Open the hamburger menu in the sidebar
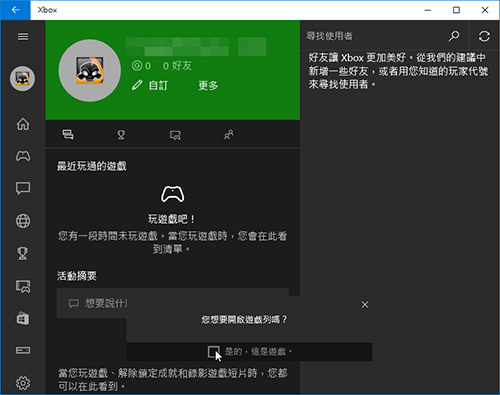500x395 pixels. point(23,36)
